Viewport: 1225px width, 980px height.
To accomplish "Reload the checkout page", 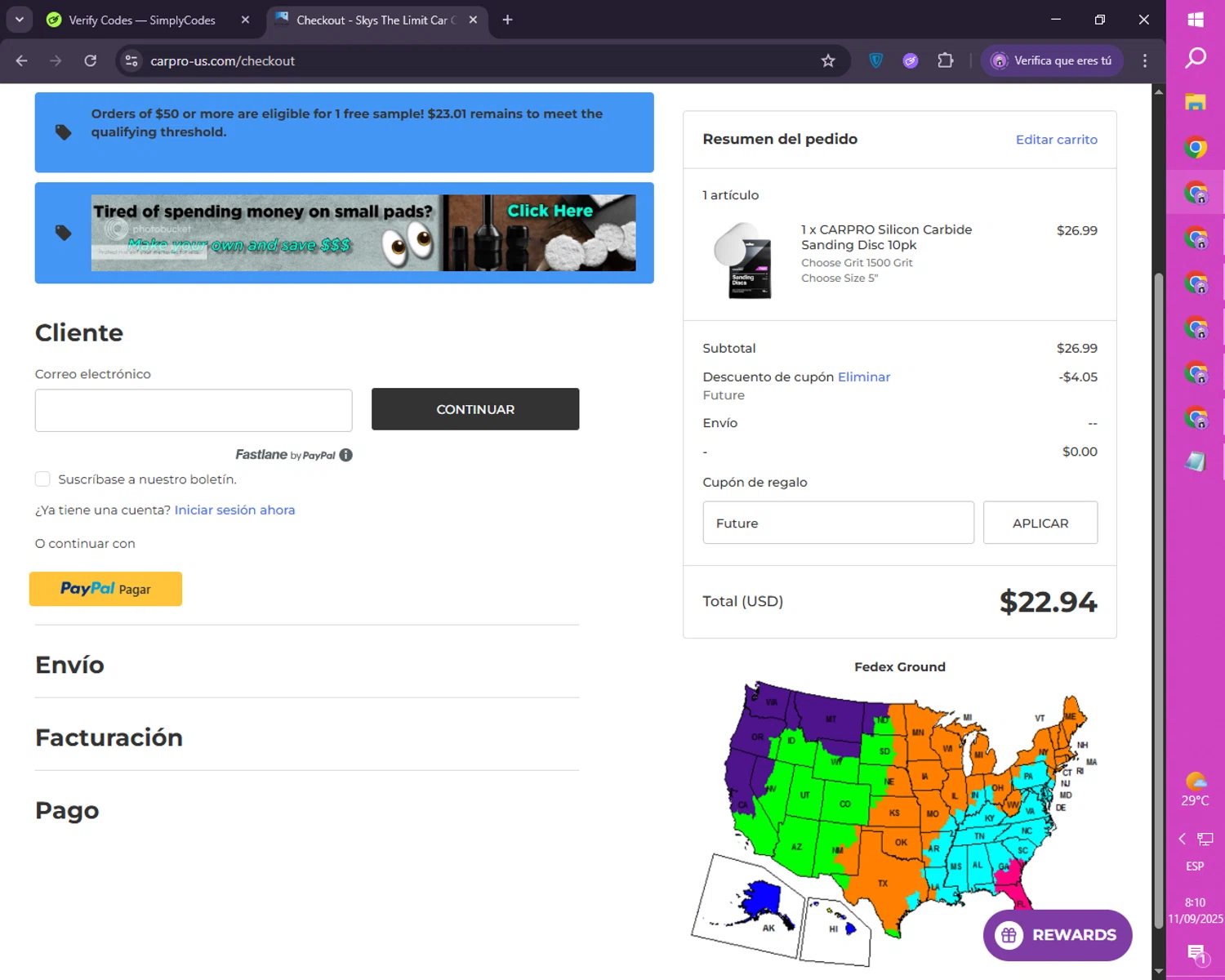I will click(x=90, y=60).
